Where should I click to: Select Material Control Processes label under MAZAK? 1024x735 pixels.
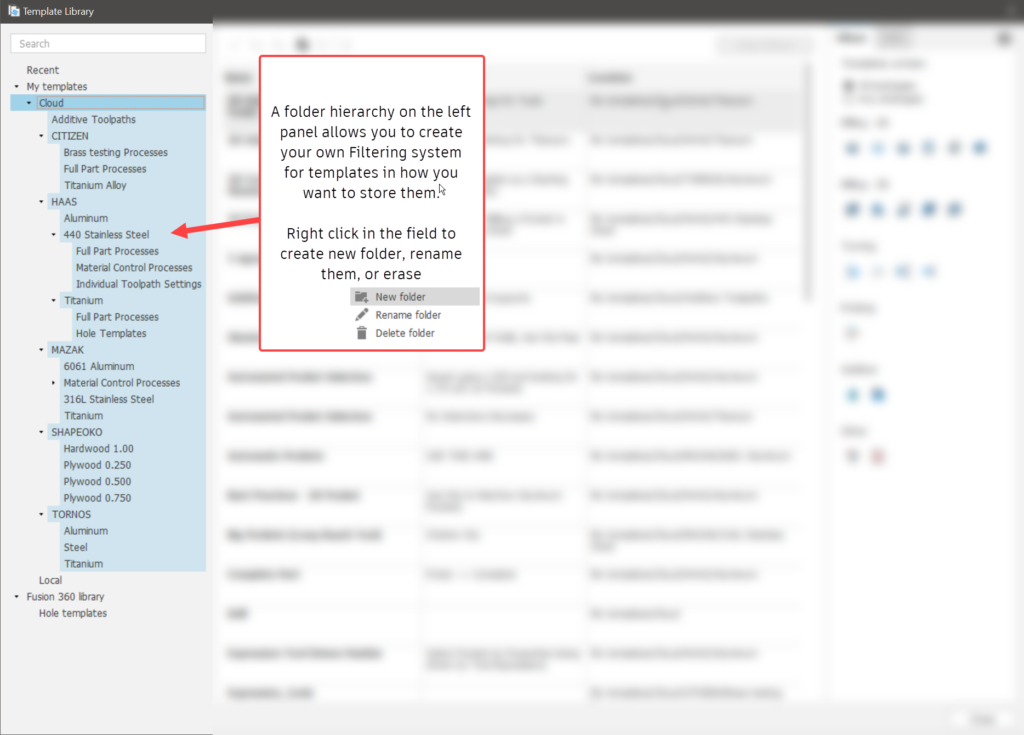pos(121,383)
